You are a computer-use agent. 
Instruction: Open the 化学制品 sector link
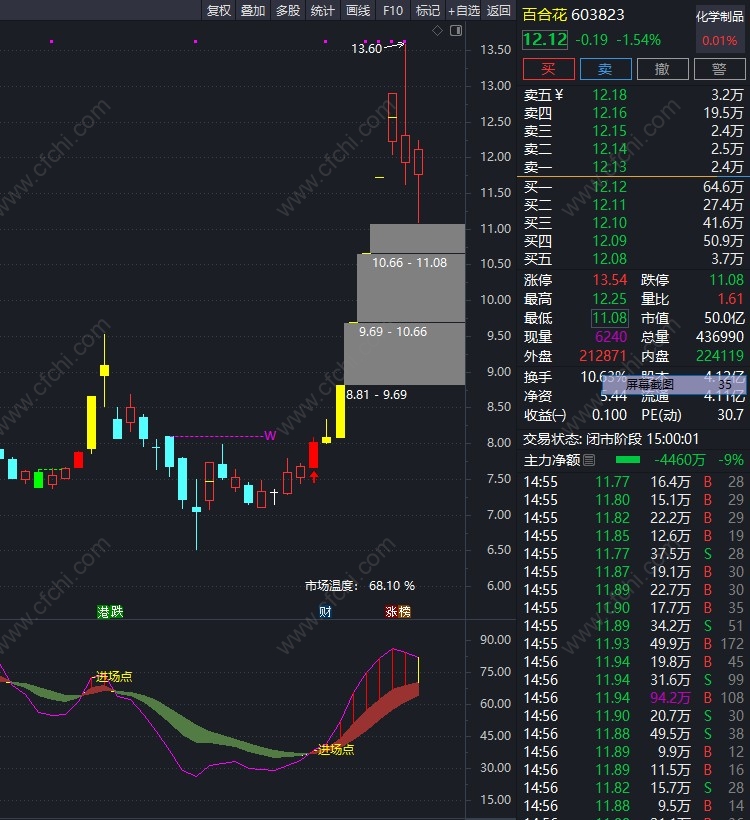click(720, 17)
